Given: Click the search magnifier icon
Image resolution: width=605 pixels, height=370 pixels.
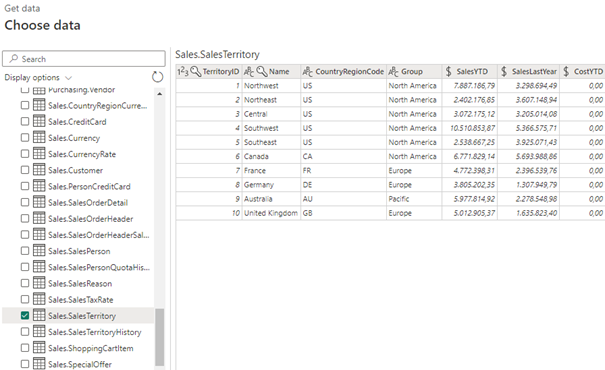Looking at the screenshot, I should pyautogui.click(x=14, y=59).
